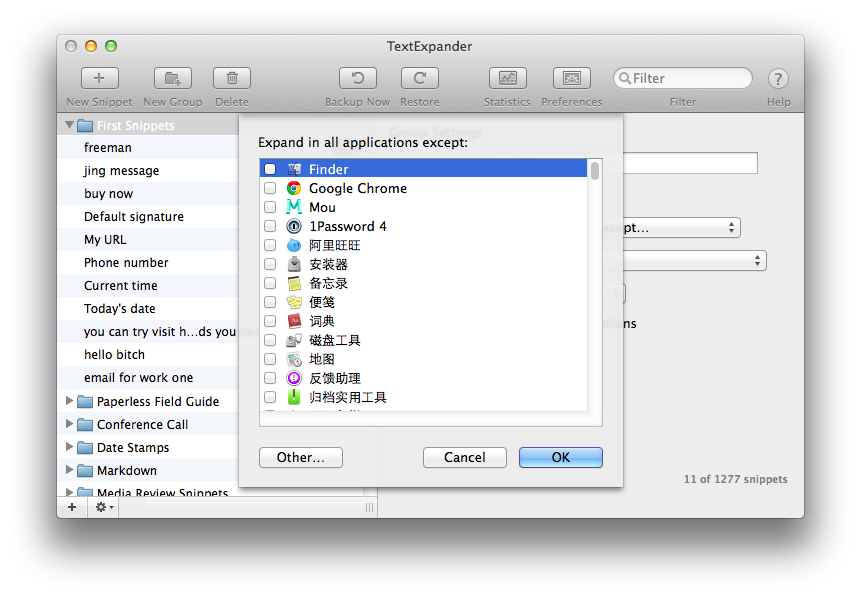Click the Finder app icon in list
The width and height of the screenshot is (861, 597).
(x=294, y=169)
